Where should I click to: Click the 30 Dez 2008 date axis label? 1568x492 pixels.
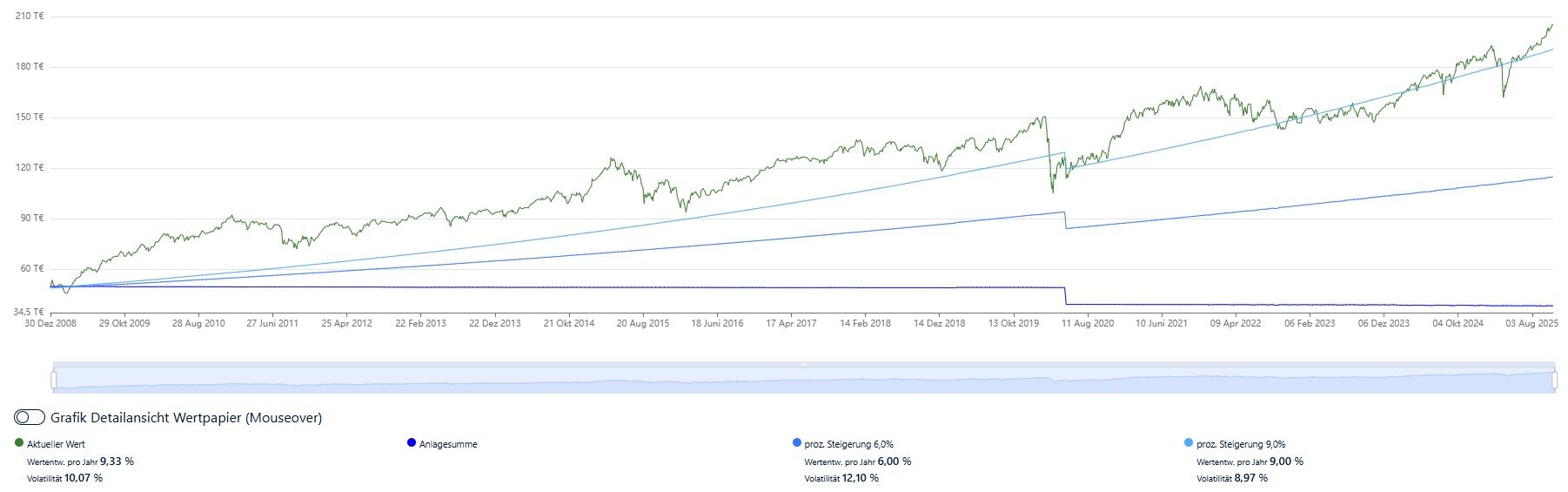(x=50, y=323)
